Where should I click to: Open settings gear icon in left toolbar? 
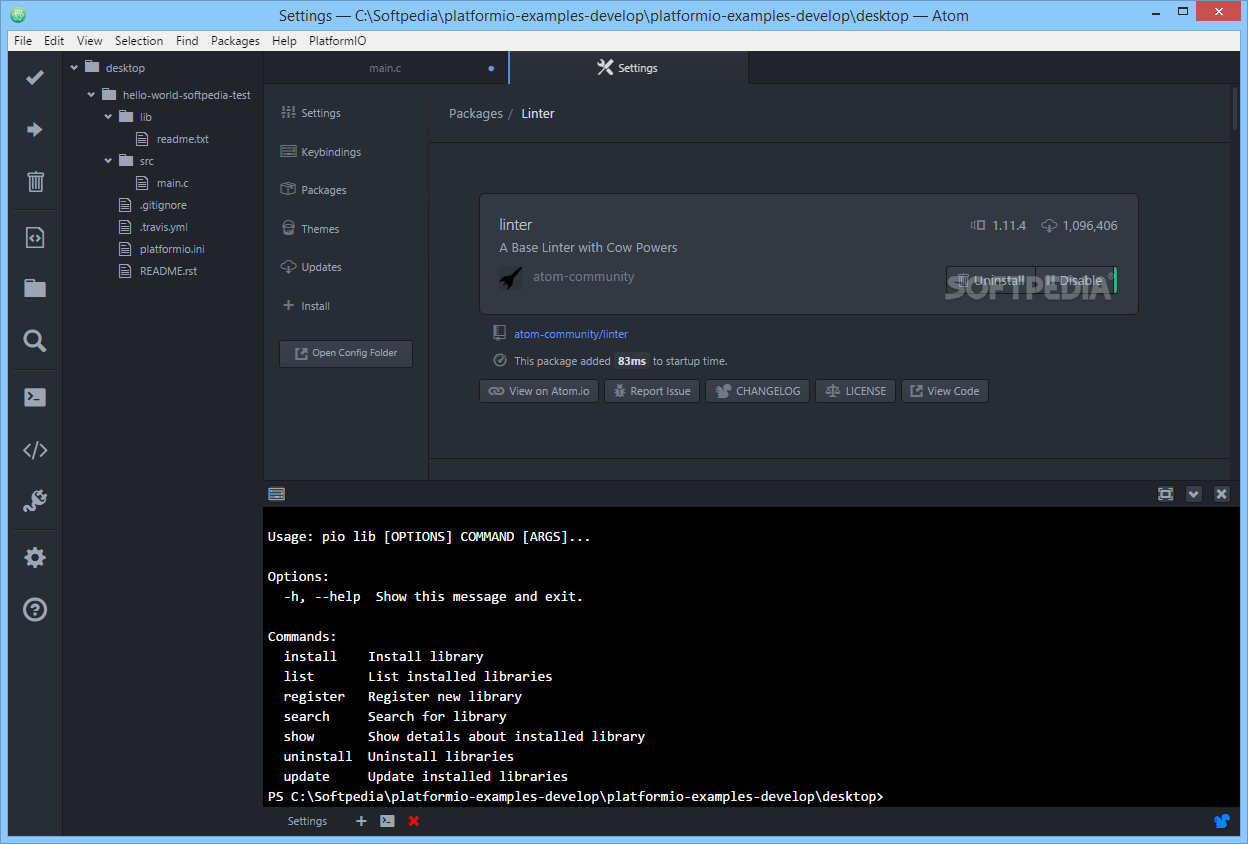35,558
